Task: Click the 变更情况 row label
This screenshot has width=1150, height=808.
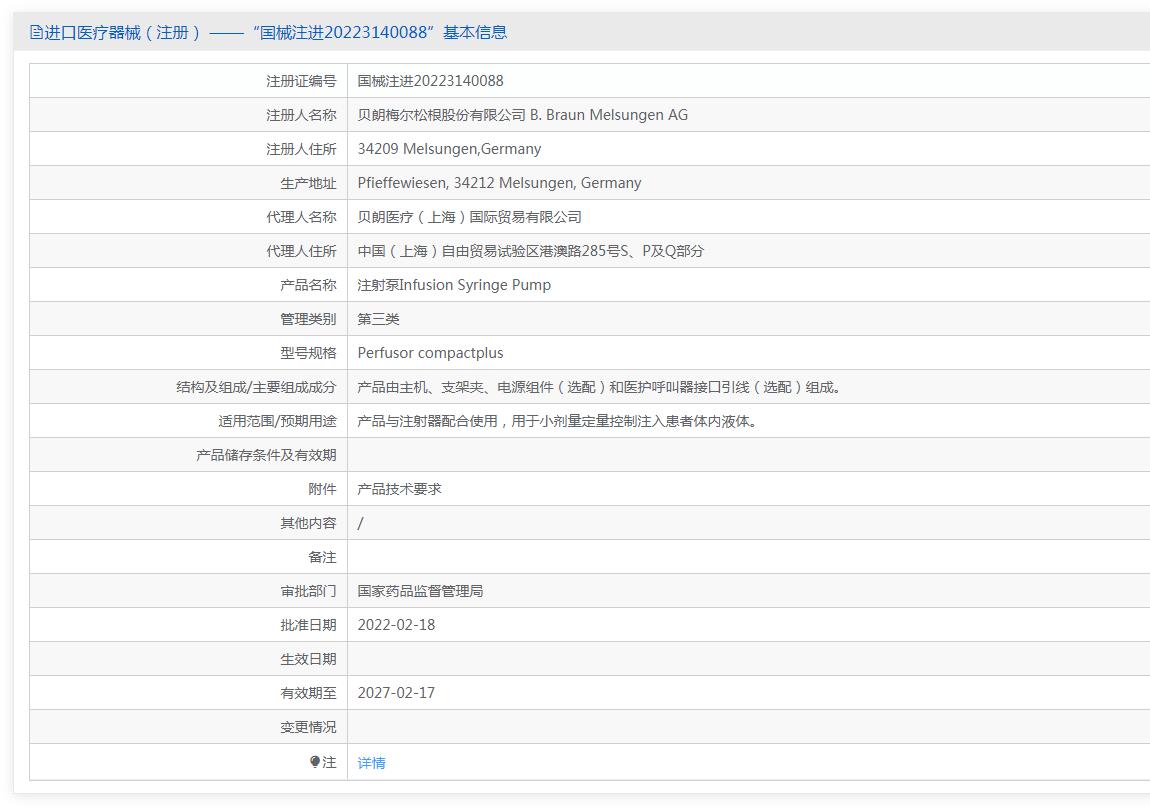Action: click(x=308, y=727)
